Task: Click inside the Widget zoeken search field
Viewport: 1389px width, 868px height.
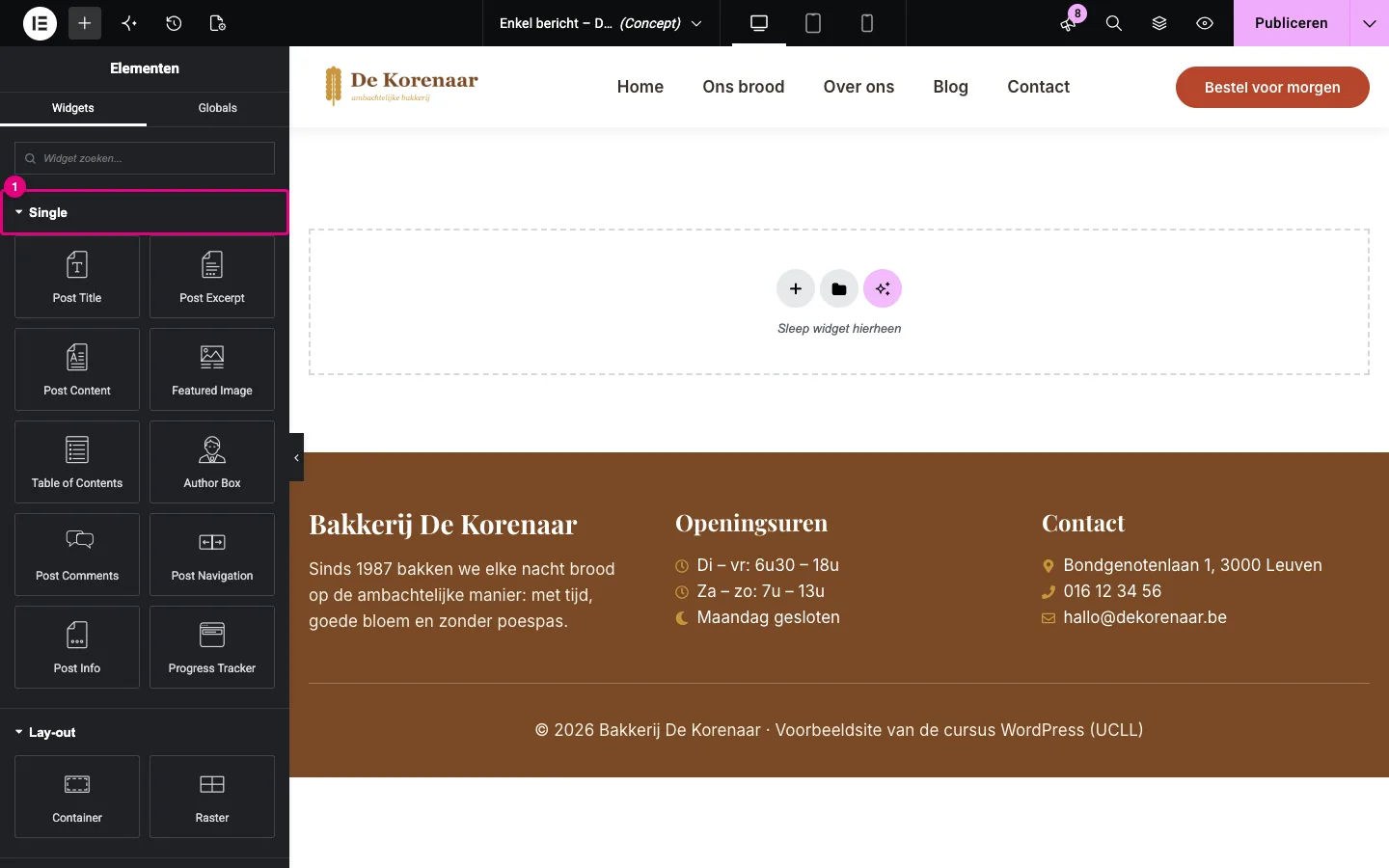Action: point(145,158)
